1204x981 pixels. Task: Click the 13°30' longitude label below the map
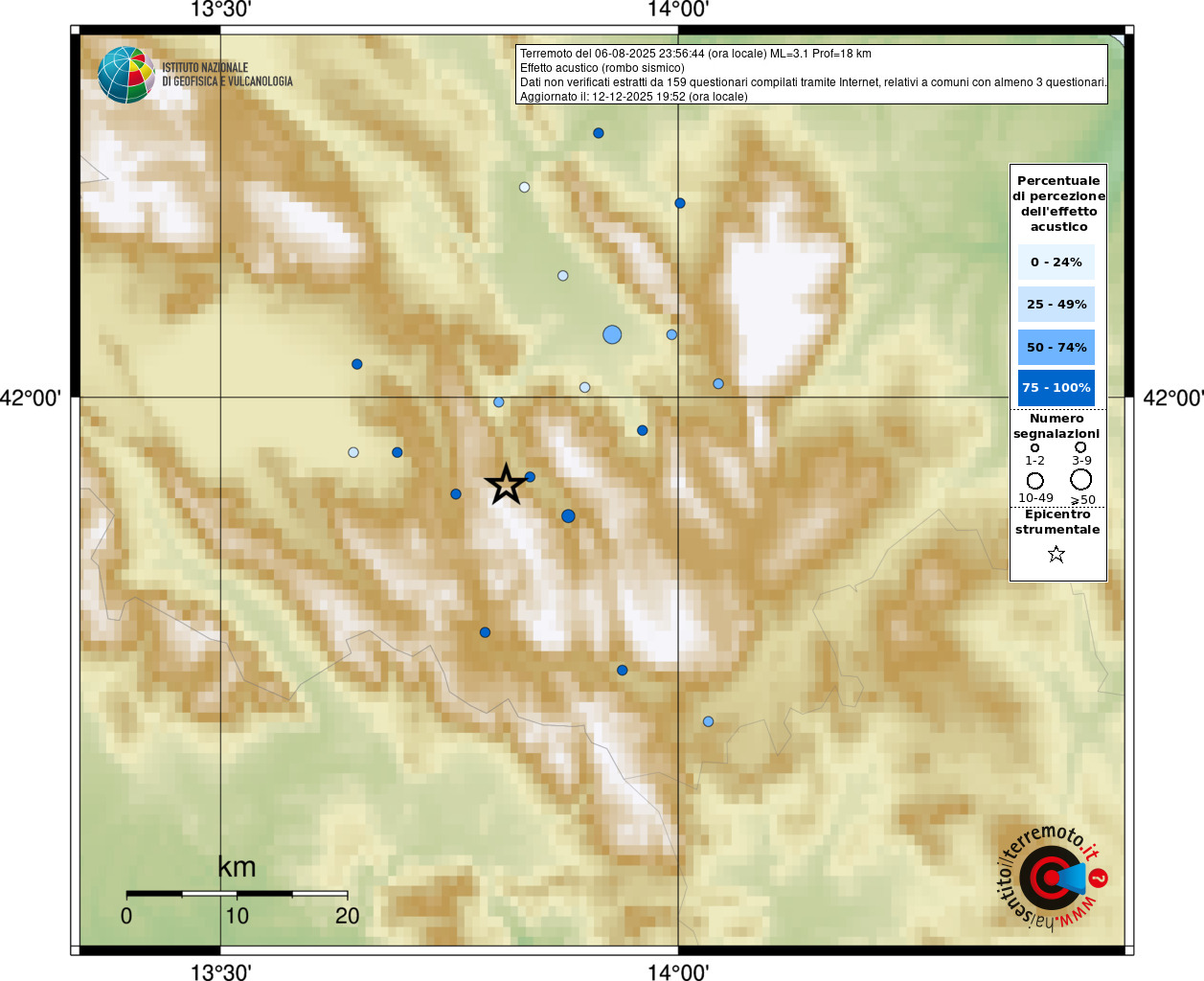point(221,972)
